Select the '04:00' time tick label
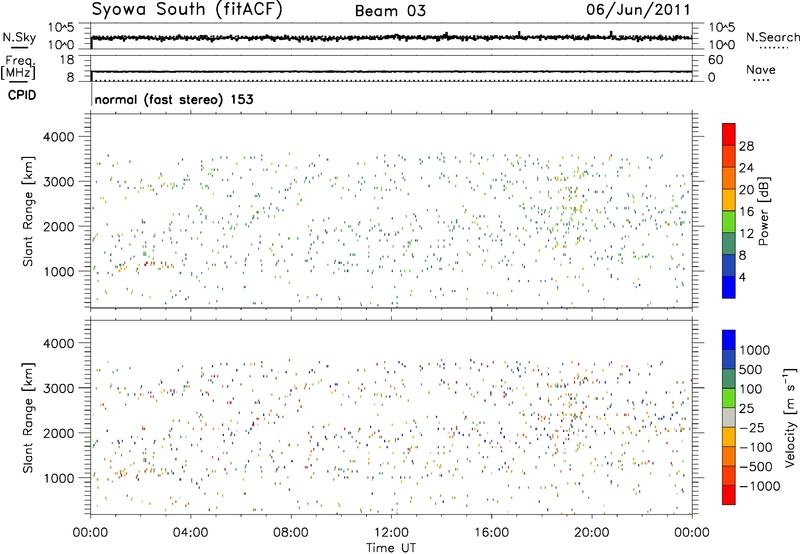Image resolution: width=800 pixels, height=554 pixels. (x=190, y=533)
